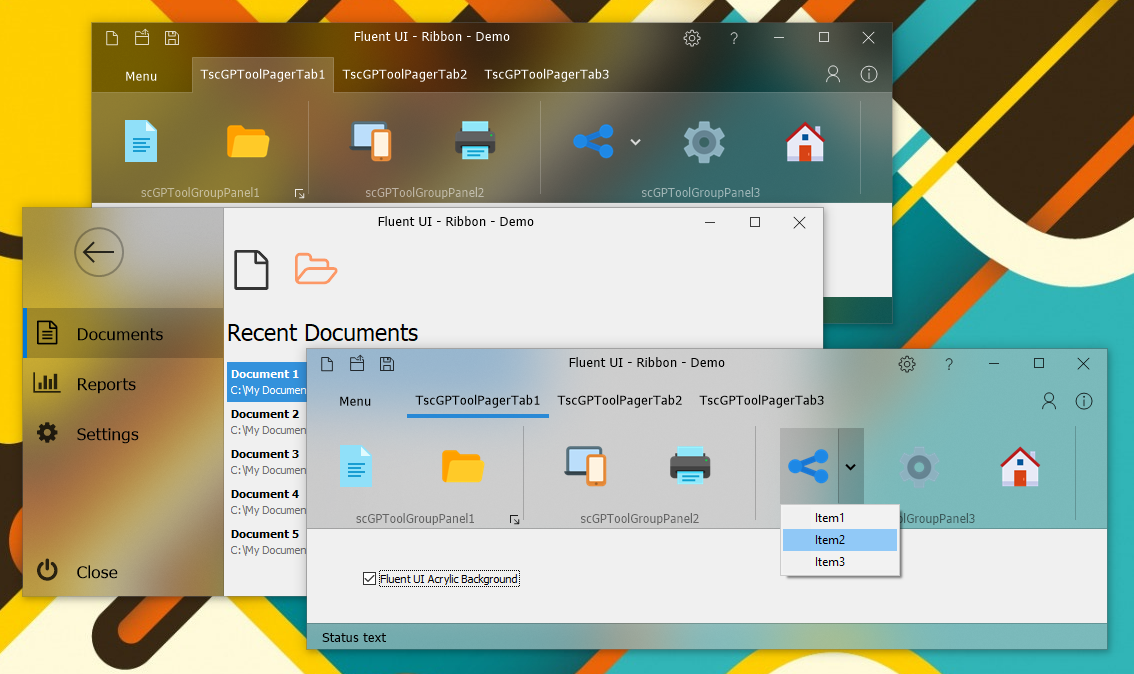Click the orange open folder icon in the backstage window
1134x674 pixels.
coord(316,269)
